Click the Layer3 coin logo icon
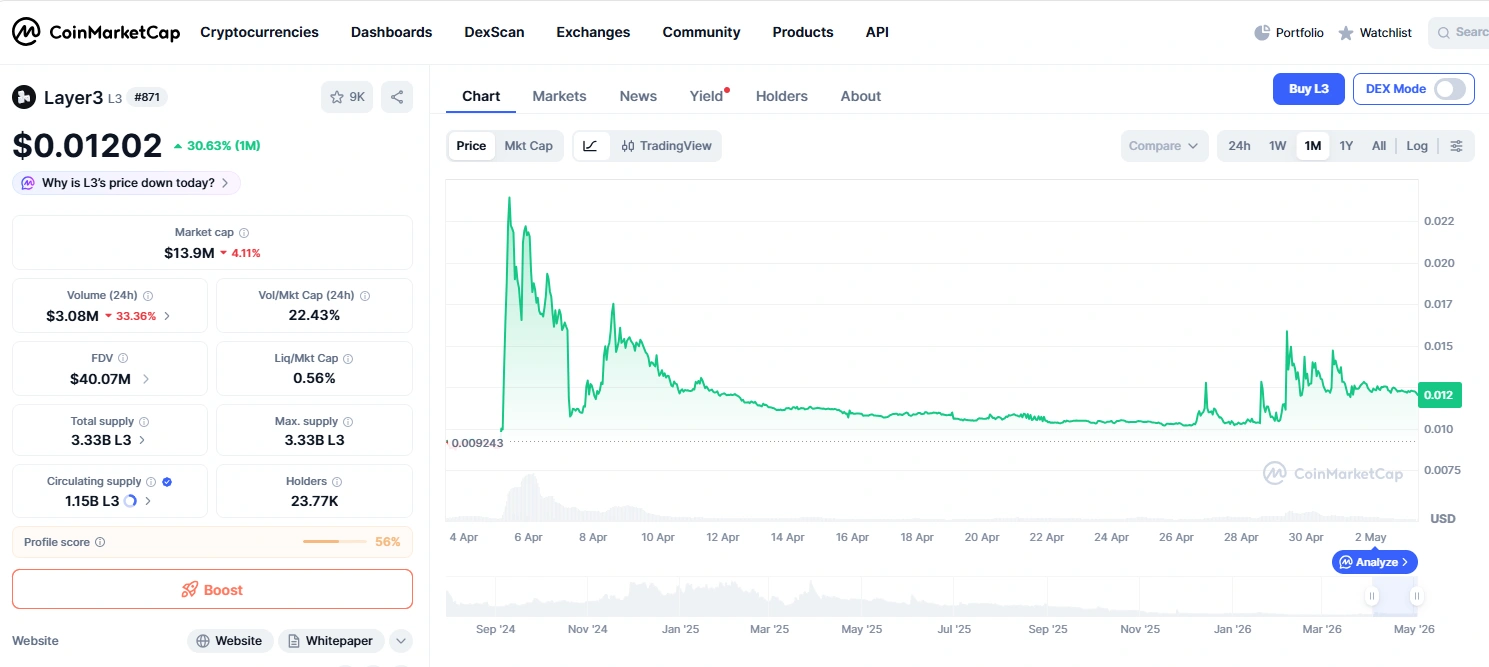 [x=24, y=97]
